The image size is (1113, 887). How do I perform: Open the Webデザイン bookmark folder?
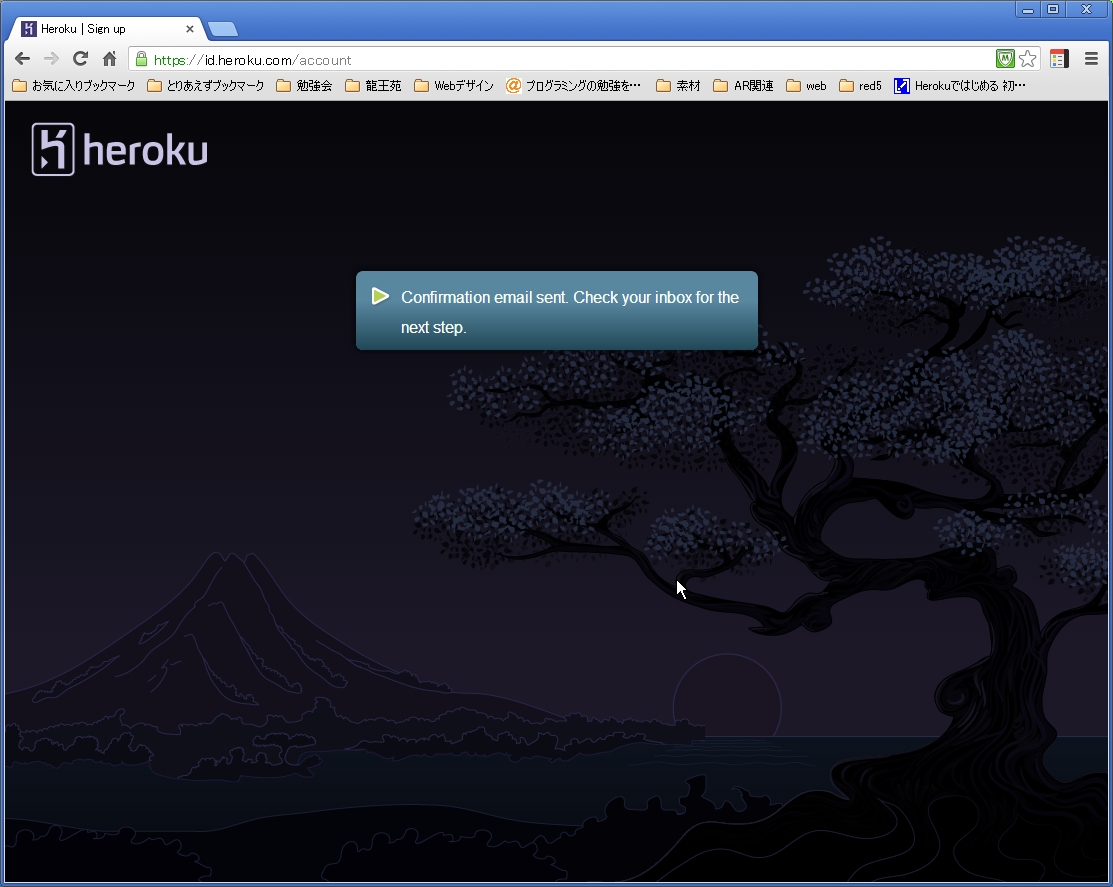coord(454,86)
